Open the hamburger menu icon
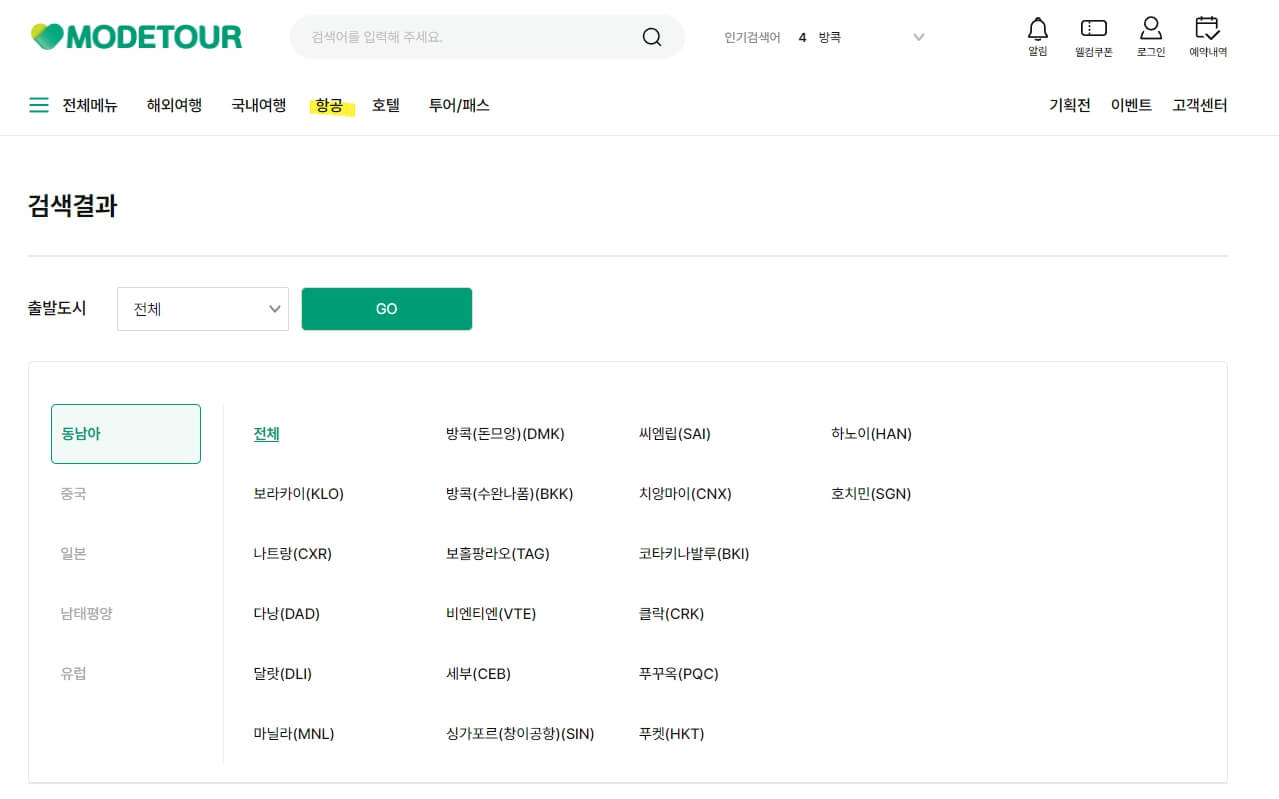The width and height of the screenshot is (1279, 799). click(x=38, y=104)
